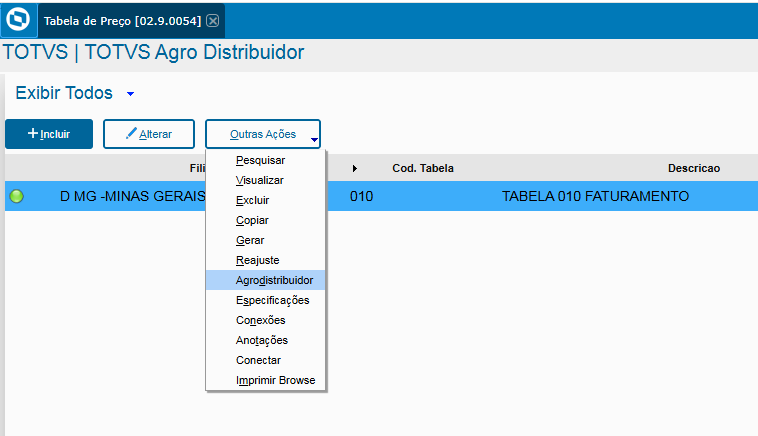Click the TOTVS logo icon

[18, 20]
